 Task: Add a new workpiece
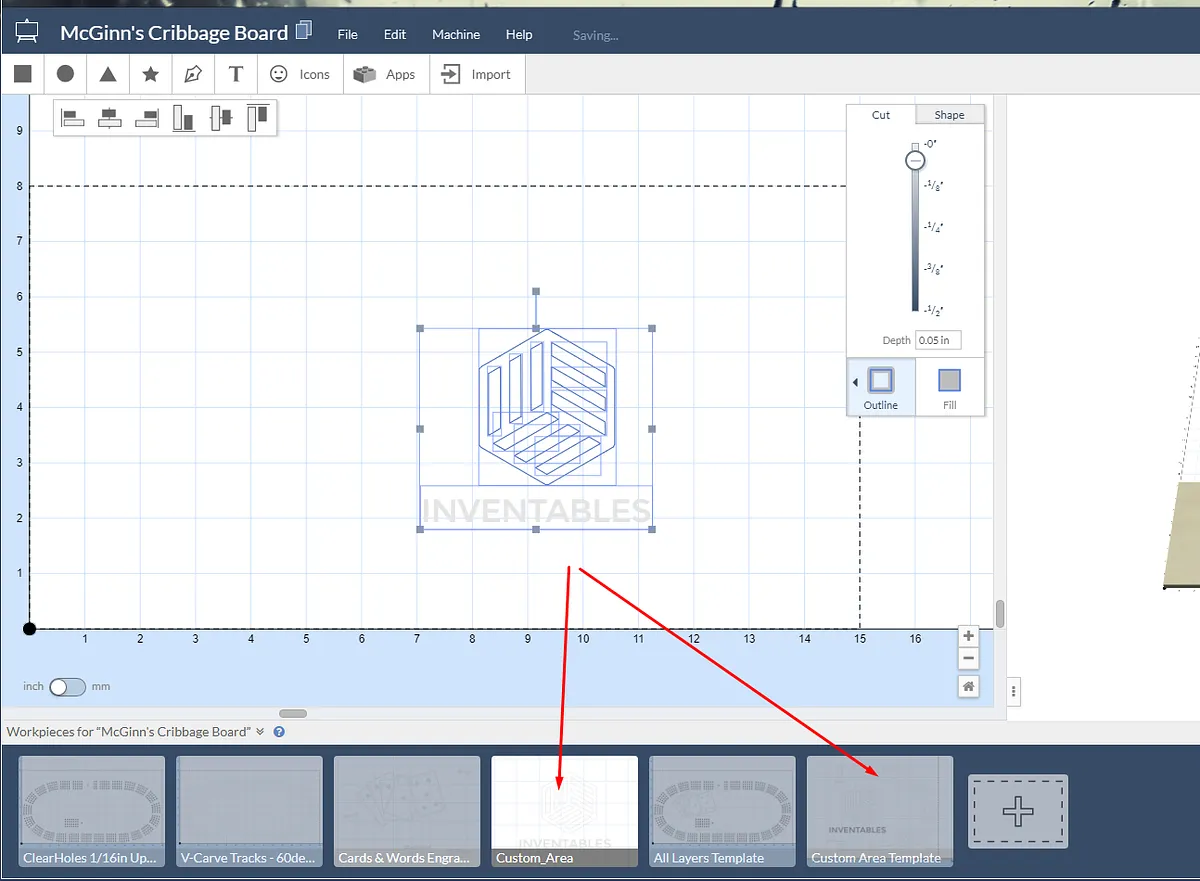1017,811
